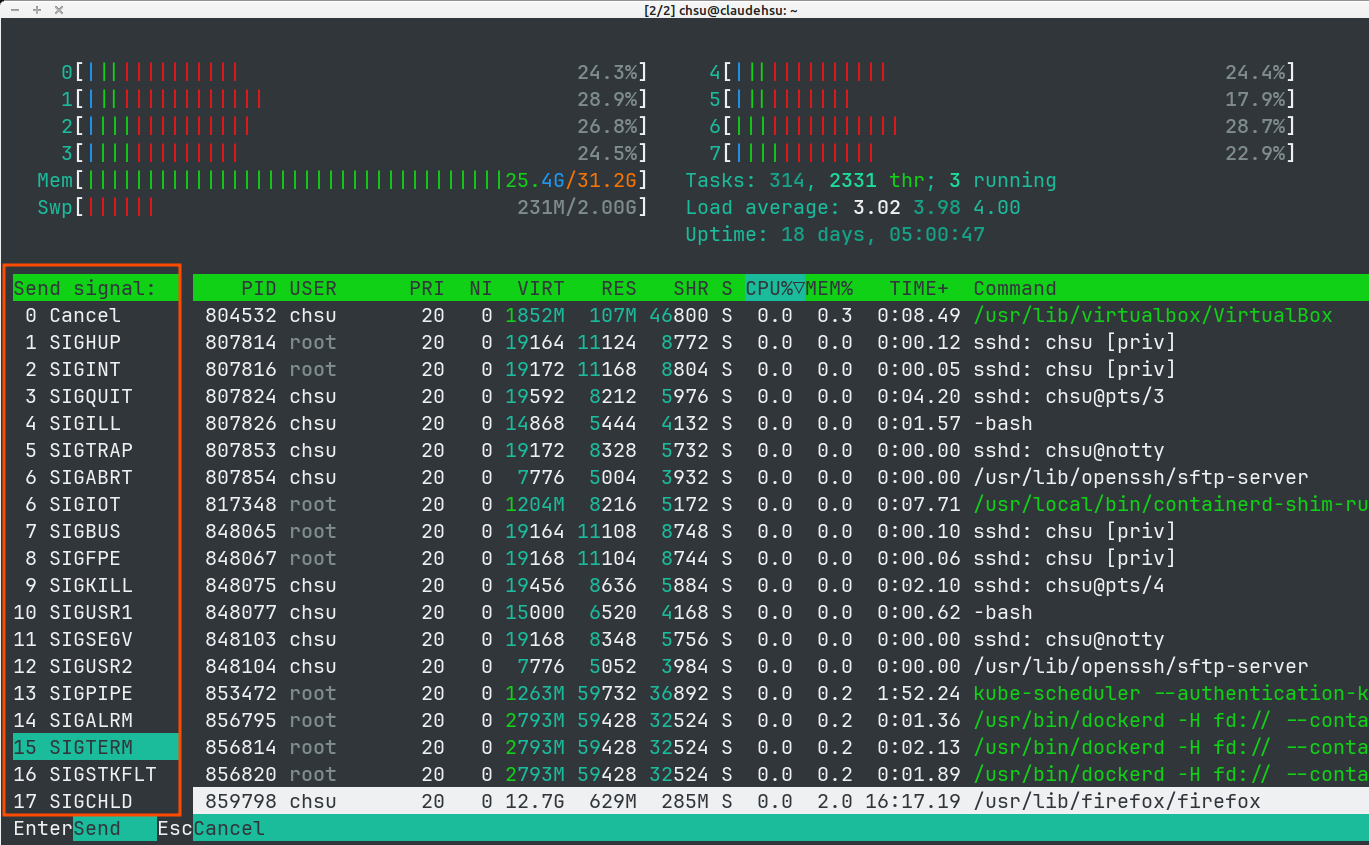Click the Cancel button in bottom bar
This screenshot has height=845, width=1369.
click(229, 828)
